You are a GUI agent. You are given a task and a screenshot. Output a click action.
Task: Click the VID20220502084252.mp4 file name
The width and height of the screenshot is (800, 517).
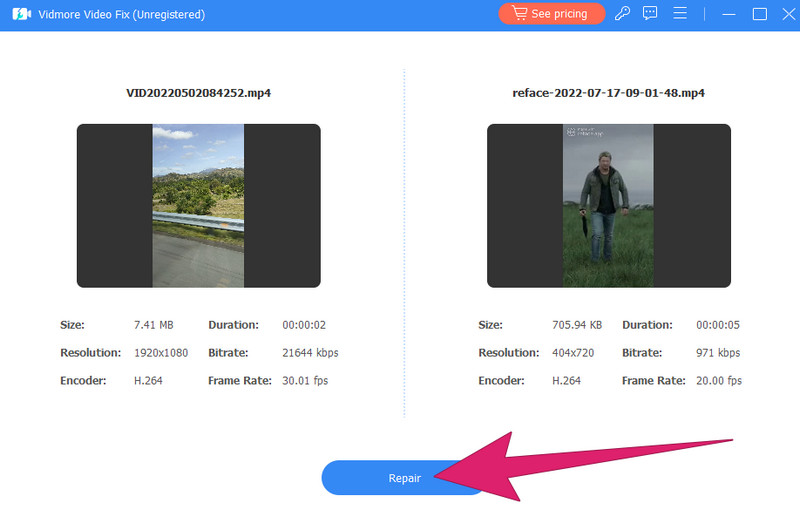198,93
